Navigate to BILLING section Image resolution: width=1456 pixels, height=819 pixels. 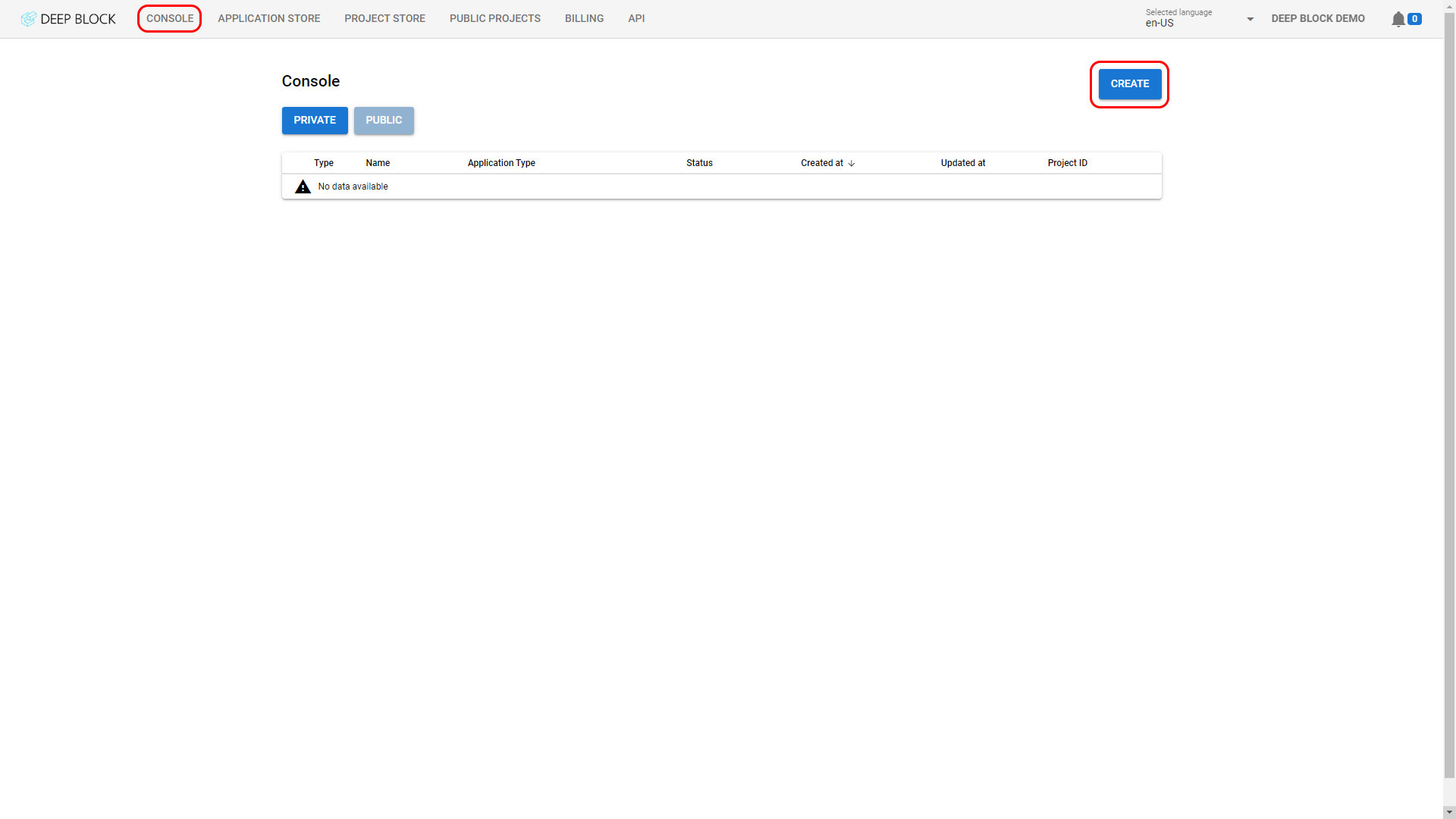(x=584, y=19)
